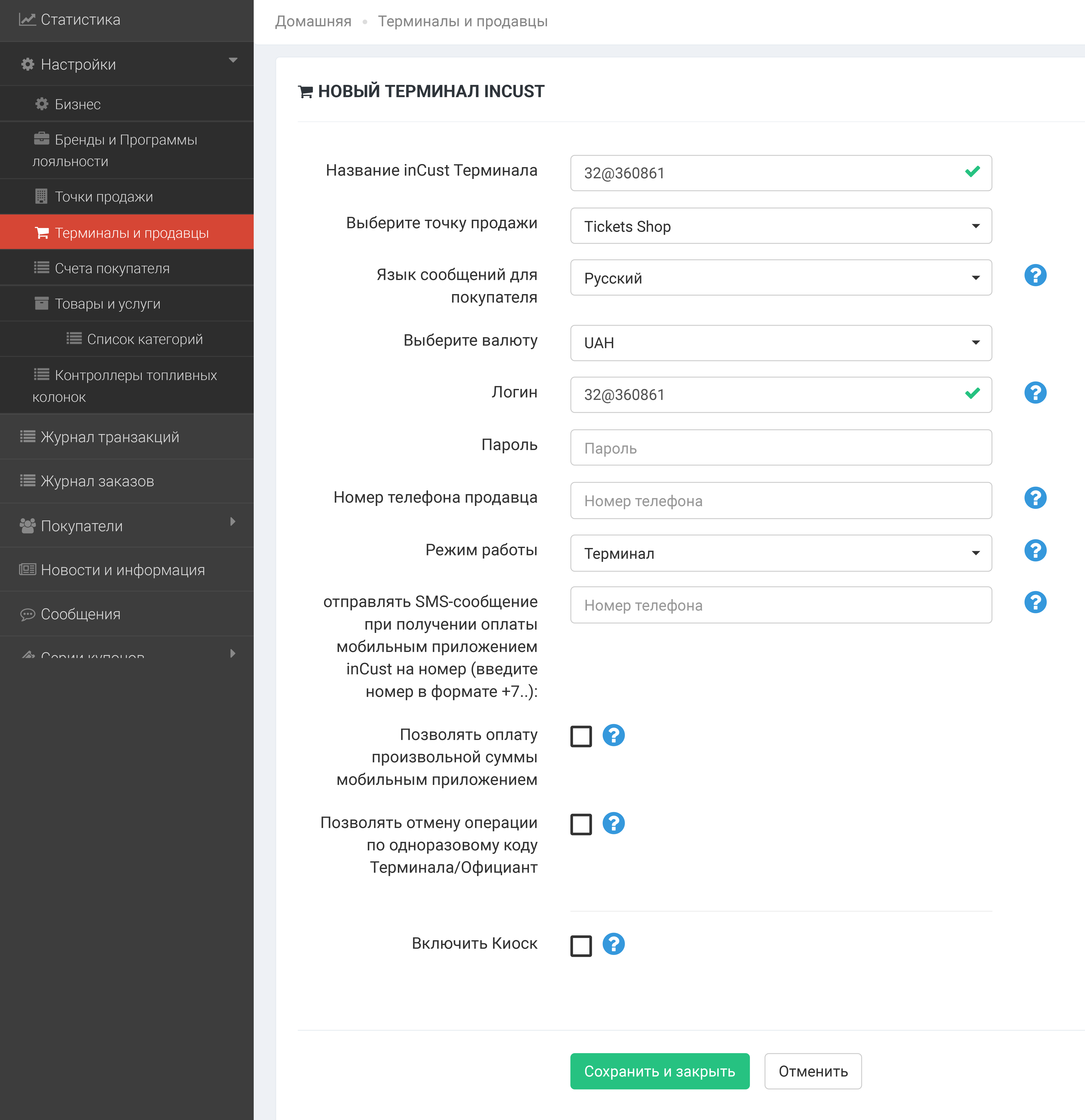
Task: Click the briefcase icon for Бренды и Программы
Action: 42,139
